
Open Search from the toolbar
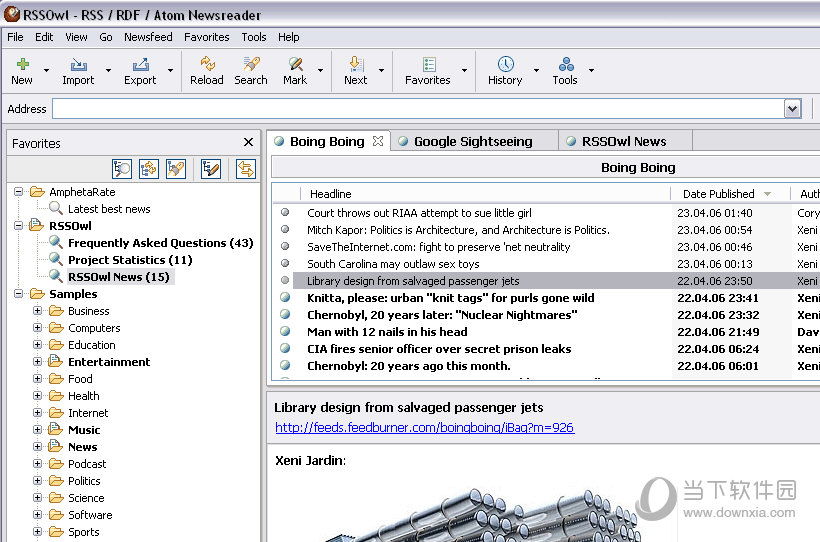(251, 64)
